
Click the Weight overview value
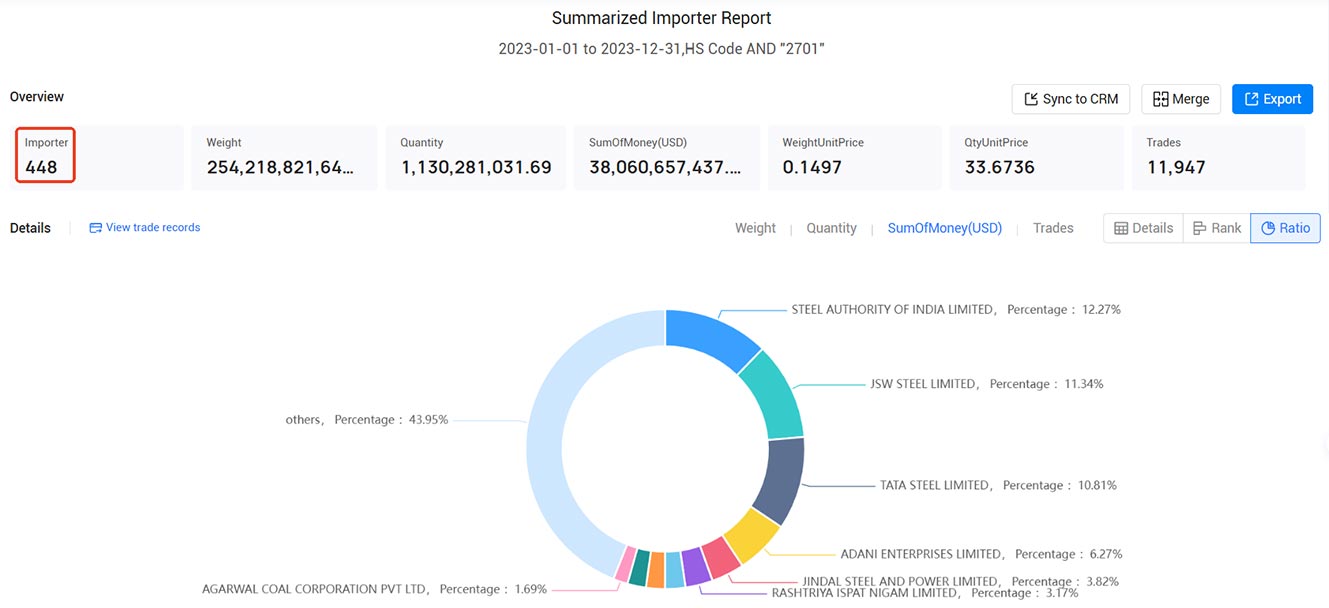coord(280,168)
